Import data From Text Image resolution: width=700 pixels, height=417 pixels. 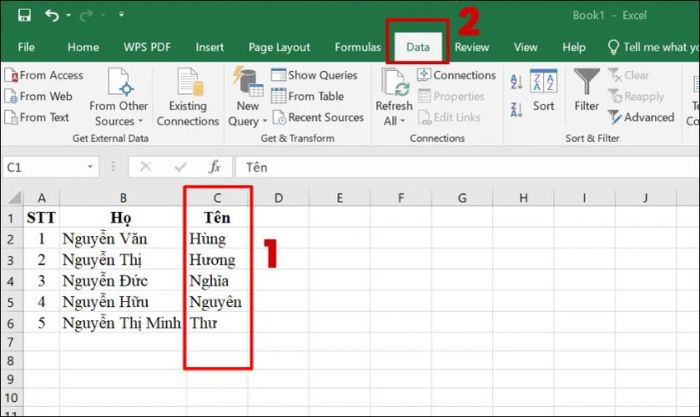(x=37, y=117)
